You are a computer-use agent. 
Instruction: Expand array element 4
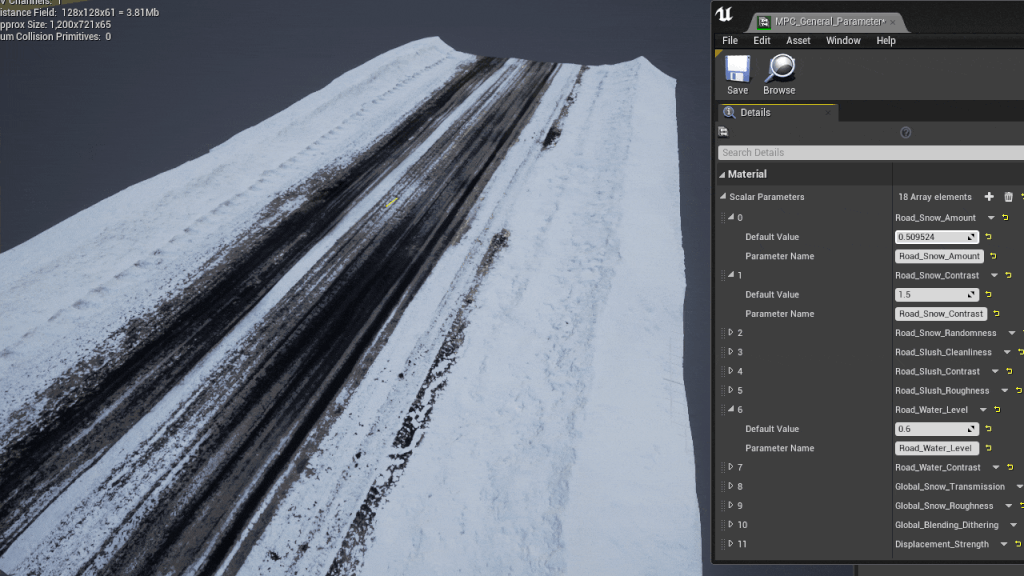tap(731, 371)
